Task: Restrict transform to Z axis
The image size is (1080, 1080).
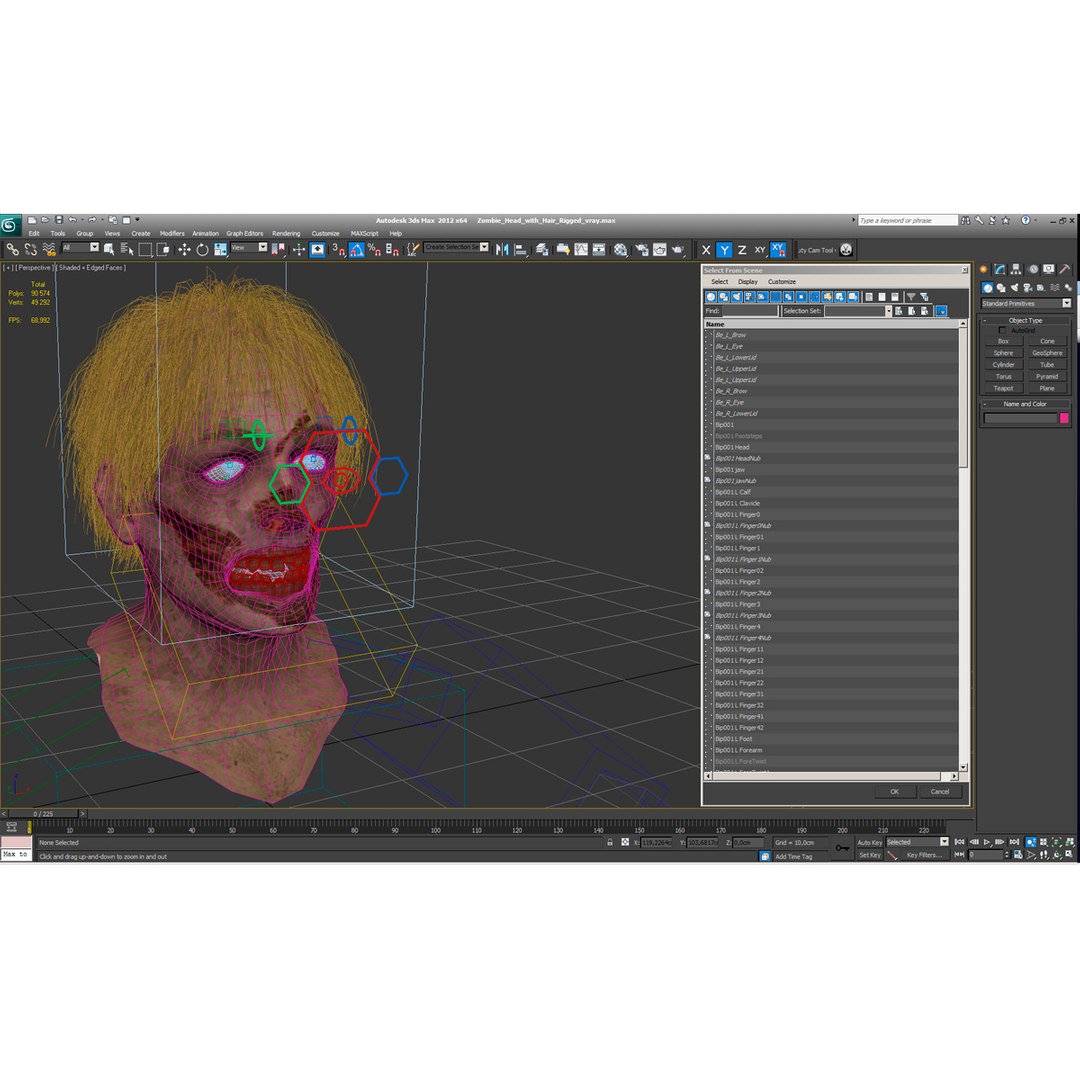Action: click(742, 250)
